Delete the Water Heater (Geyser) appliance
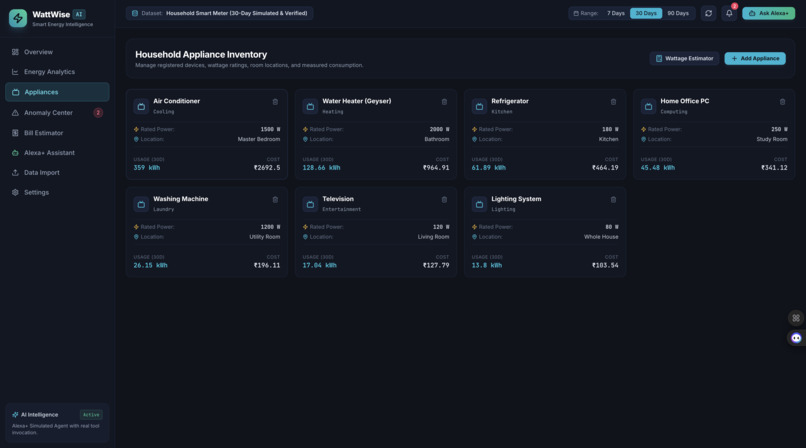 tap(444, 102)
